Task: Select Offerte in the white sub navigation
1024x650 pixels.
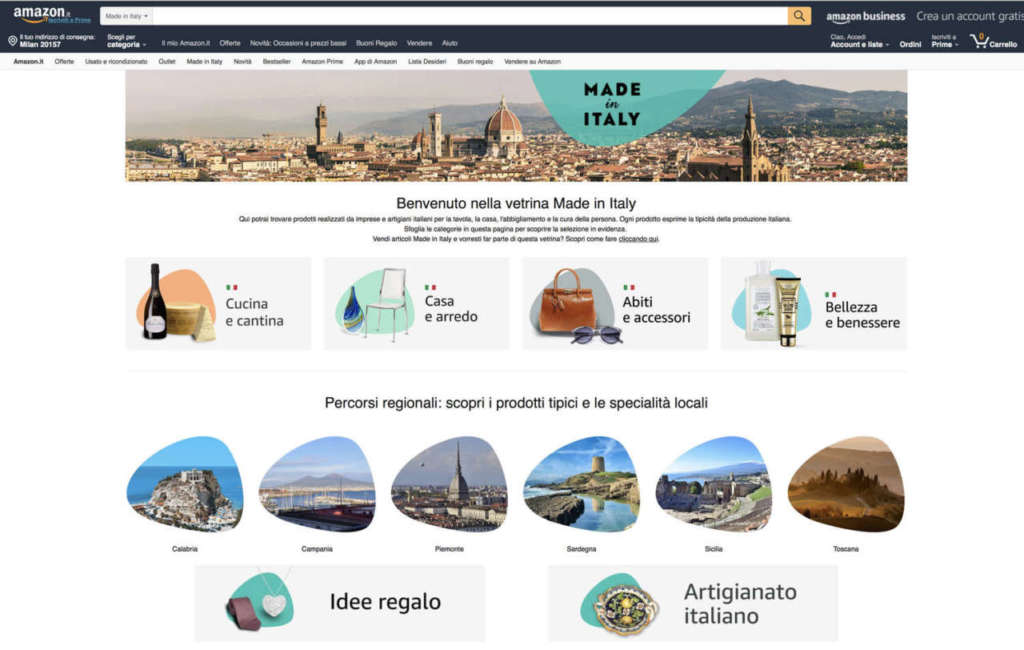Action: 64,61
